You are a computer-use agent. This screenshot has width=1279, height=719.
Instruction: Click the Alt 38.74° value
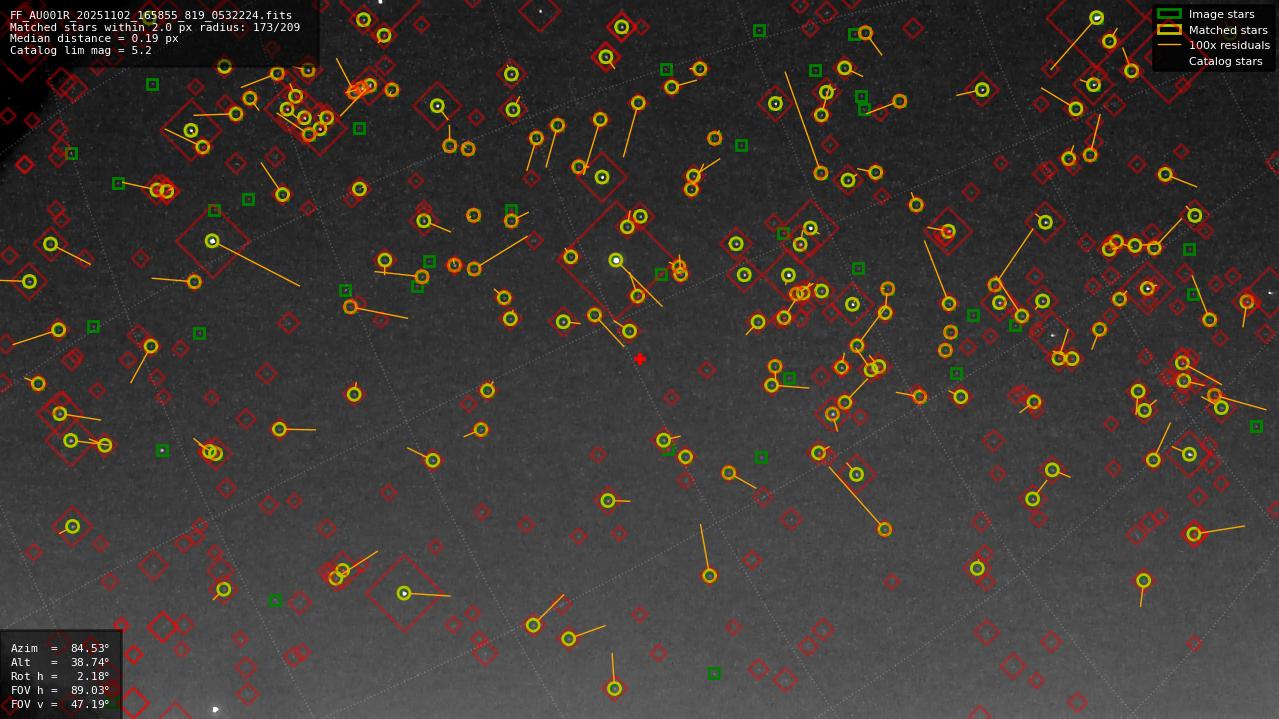(x=90, y=662)
